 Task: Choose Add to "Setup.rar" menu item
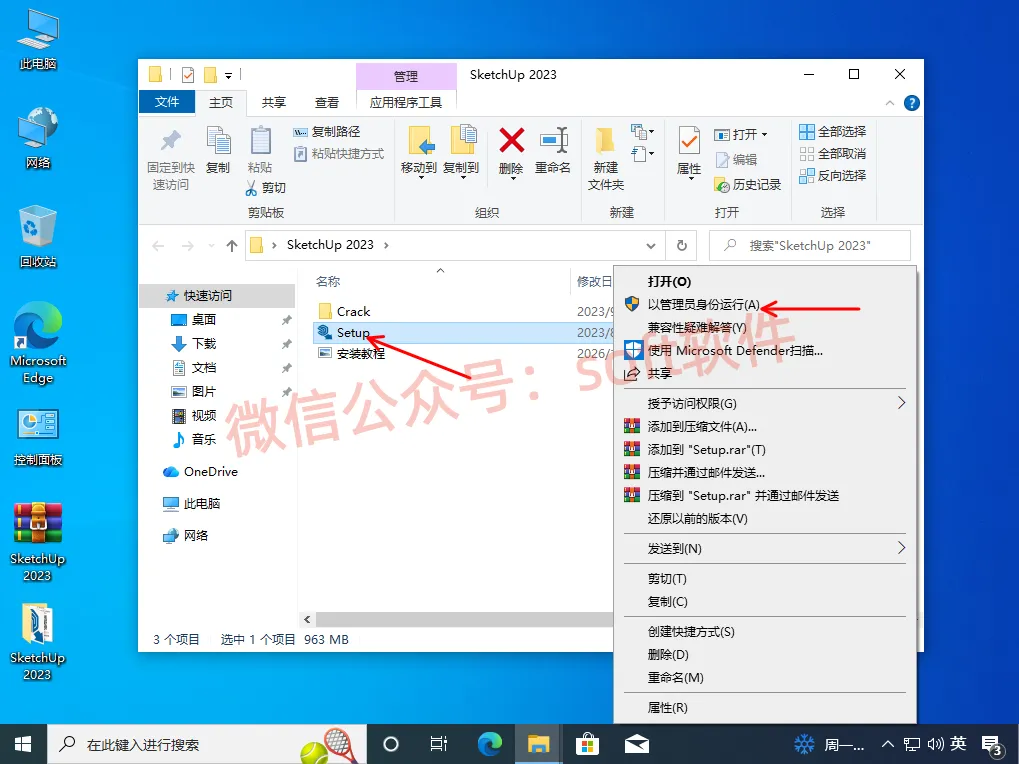tap(706, 450)
